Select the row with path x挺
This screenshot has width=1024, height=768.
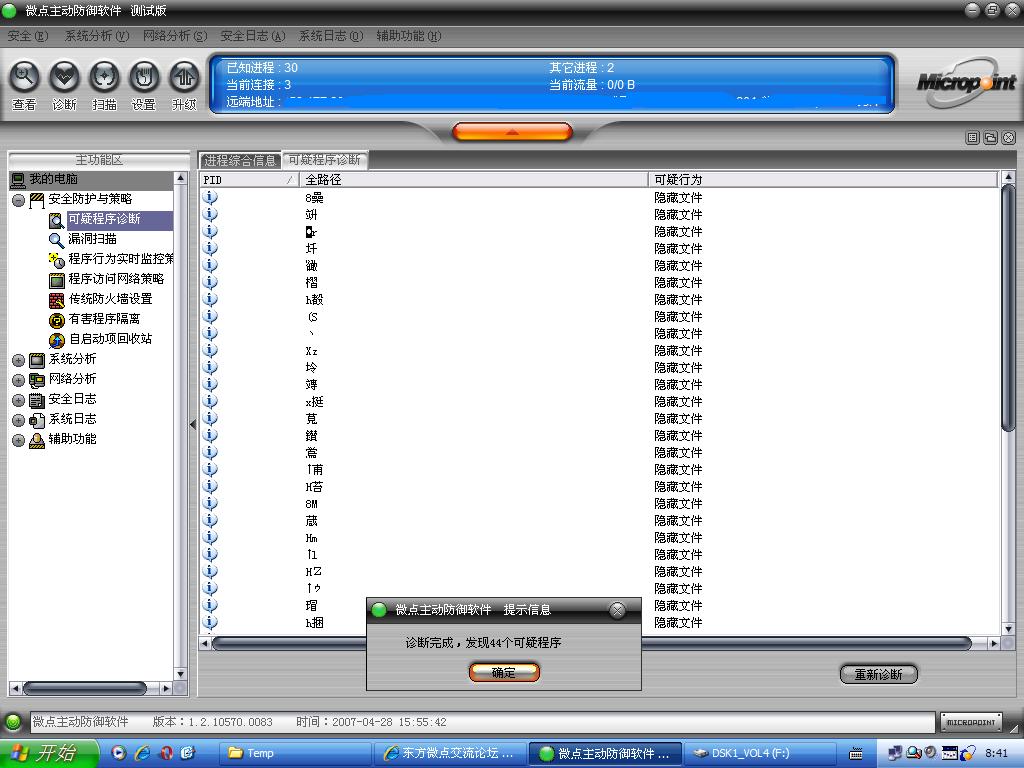coord(599,402)
